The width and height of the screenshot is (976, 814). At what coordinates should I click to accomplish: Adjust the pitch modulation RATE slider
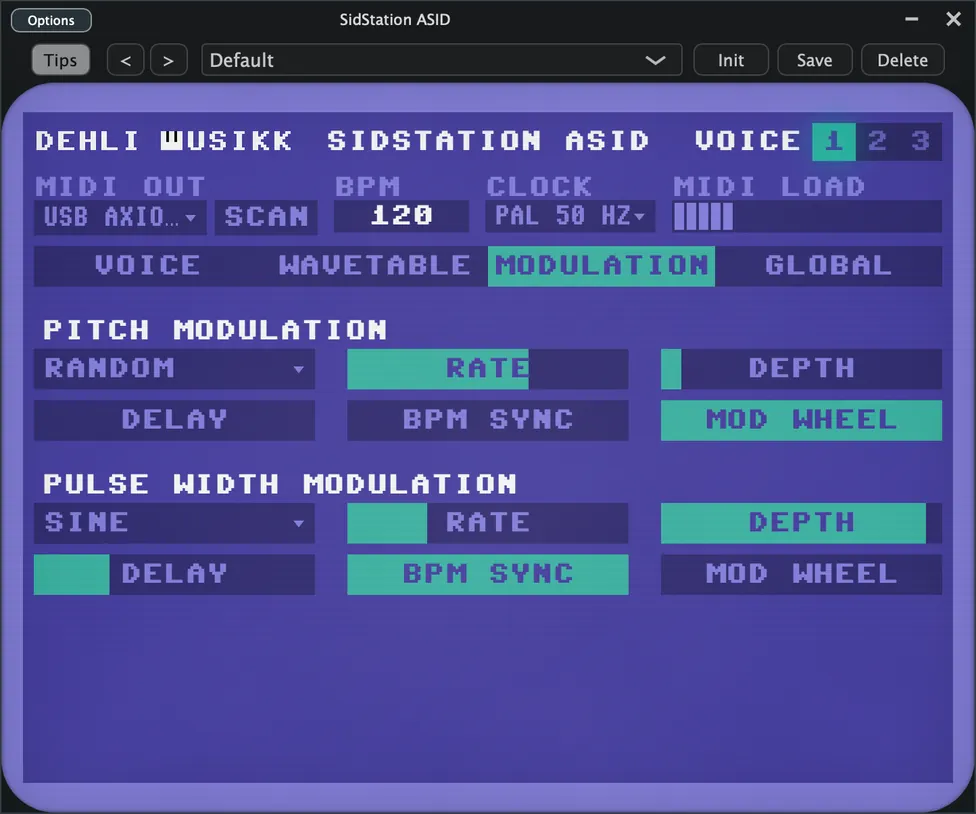pos(488,368)
